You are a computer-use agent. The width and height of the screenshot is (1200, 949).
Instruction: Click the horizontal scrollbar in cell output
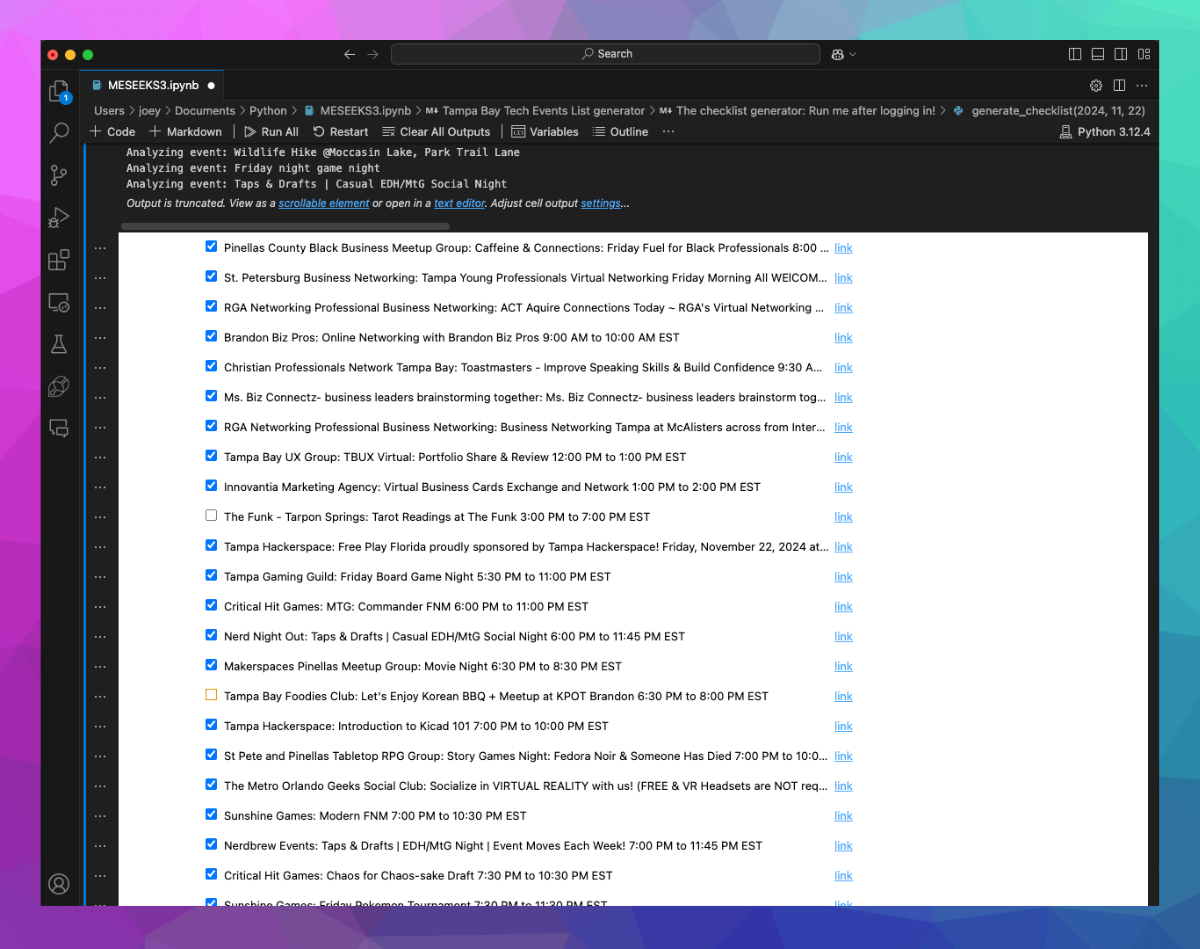click(285, 226)
